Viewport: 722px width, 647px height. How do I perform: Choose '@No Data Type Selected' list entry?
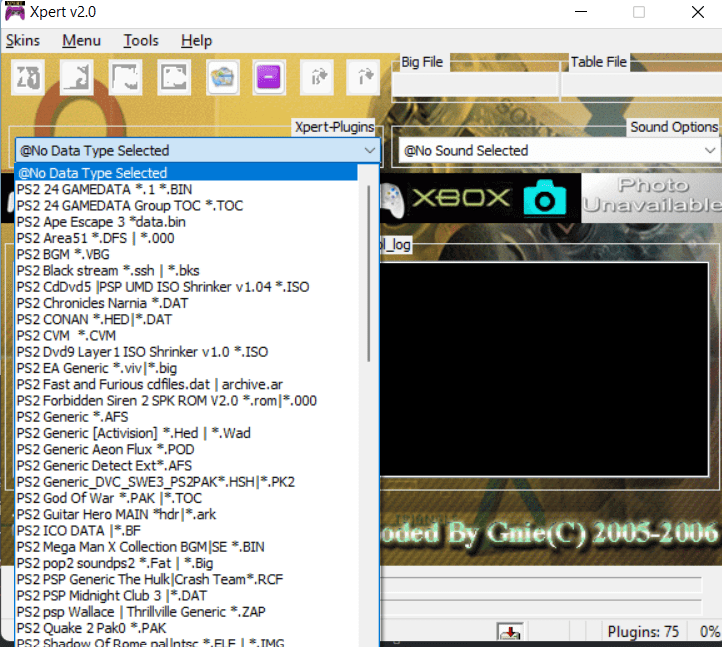(186, 173)
